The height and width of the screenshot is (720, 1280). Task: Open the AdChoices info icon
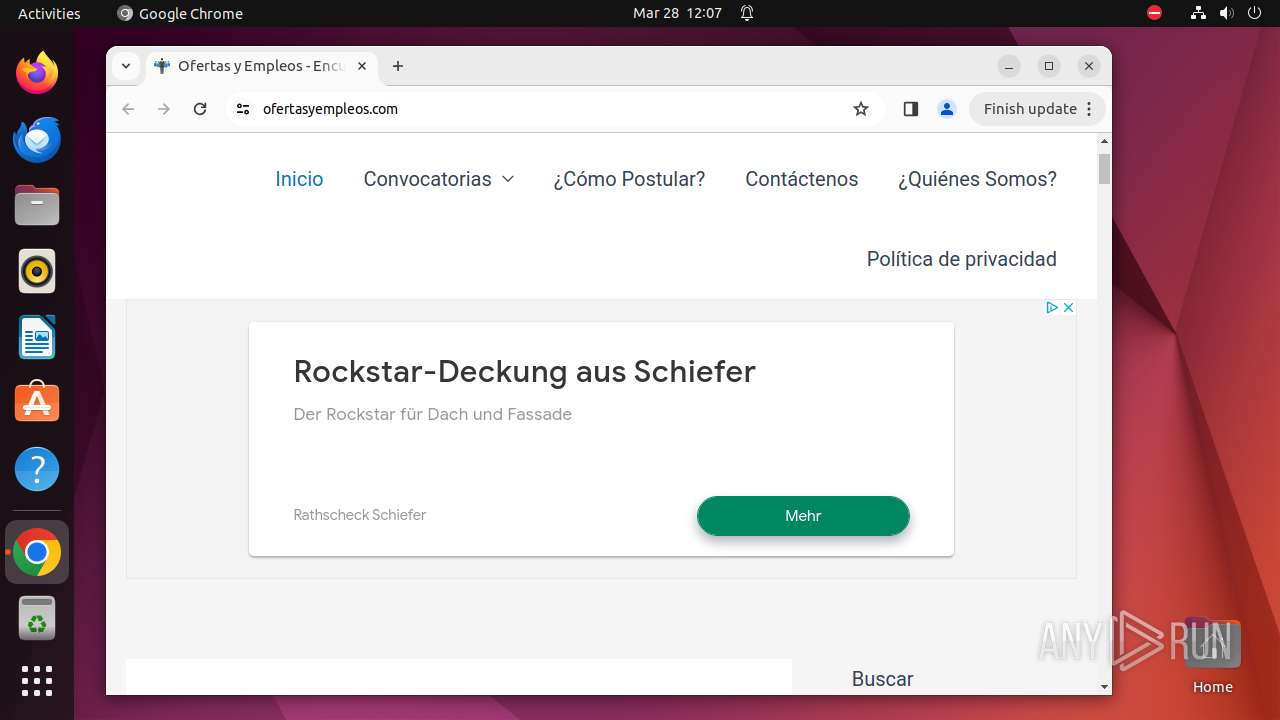click(x=1052, y=307)
